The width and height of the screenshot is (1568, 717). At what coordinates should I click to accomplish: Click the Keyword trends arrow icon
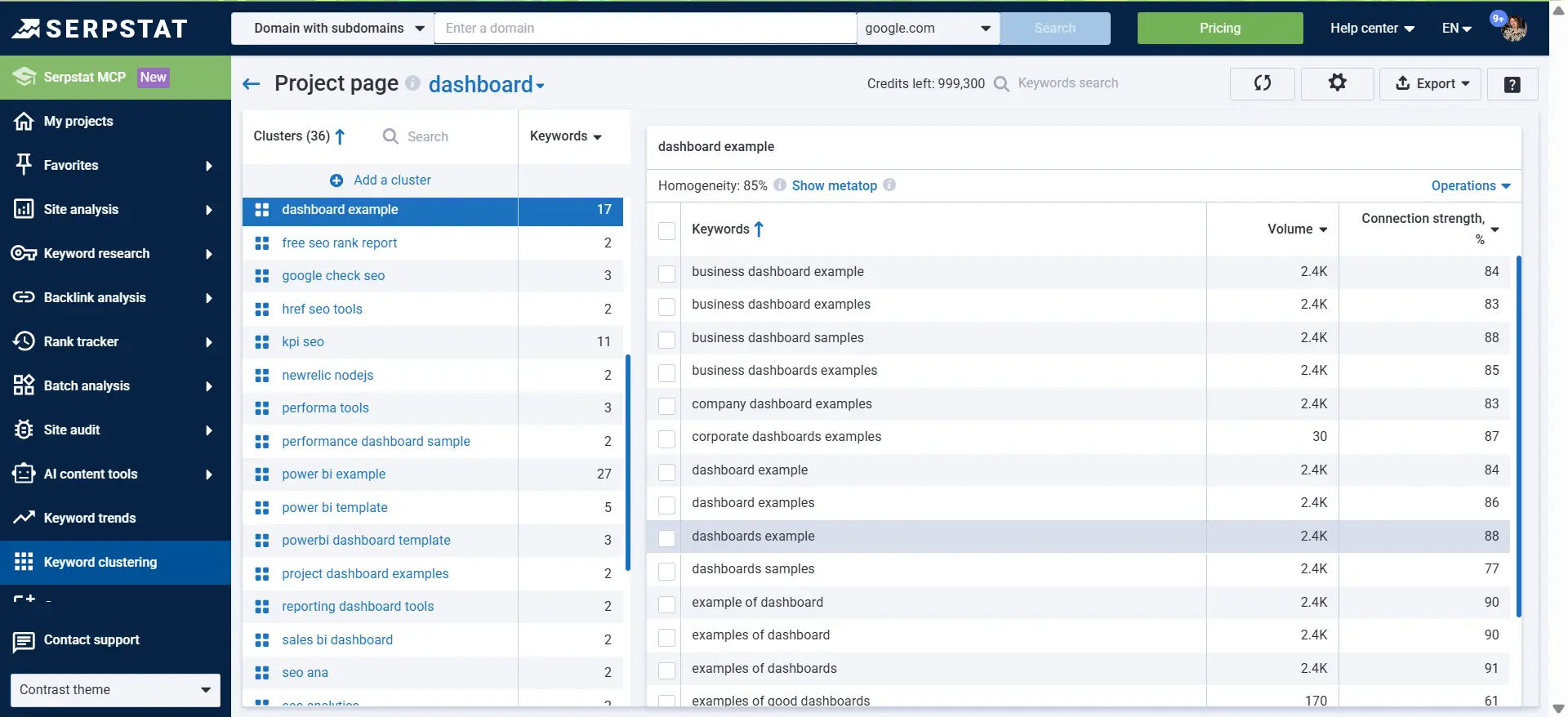click(24, 518)
